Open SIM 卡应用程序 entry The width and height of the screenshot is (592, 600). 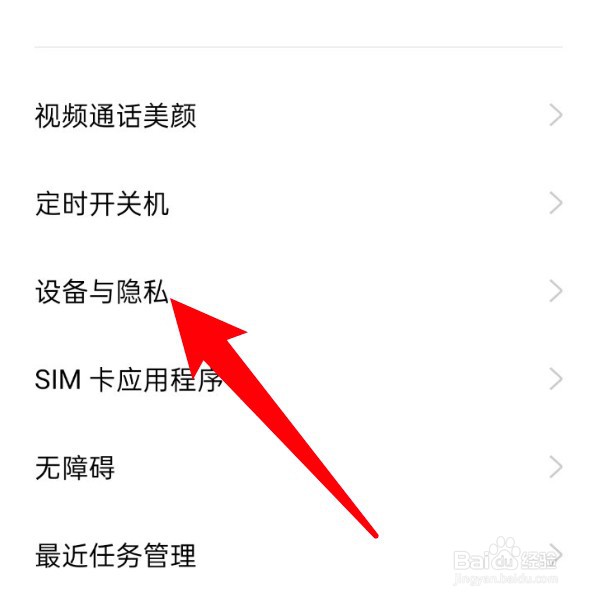tap(298, 379)
